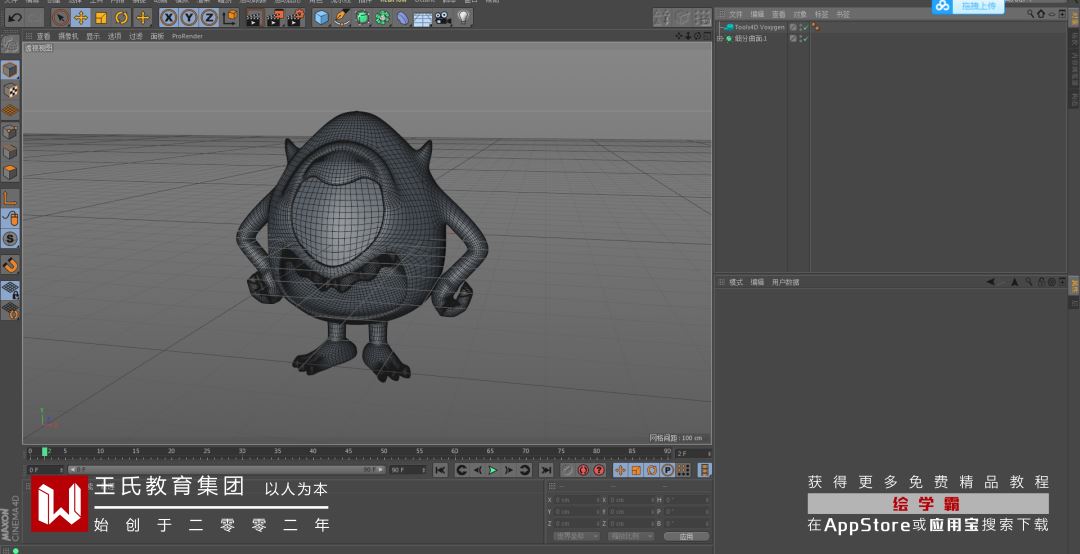The height and width of the screenshot is (554, 1080).
Task: Click the preview range slider bar
Action: [225, 470]
